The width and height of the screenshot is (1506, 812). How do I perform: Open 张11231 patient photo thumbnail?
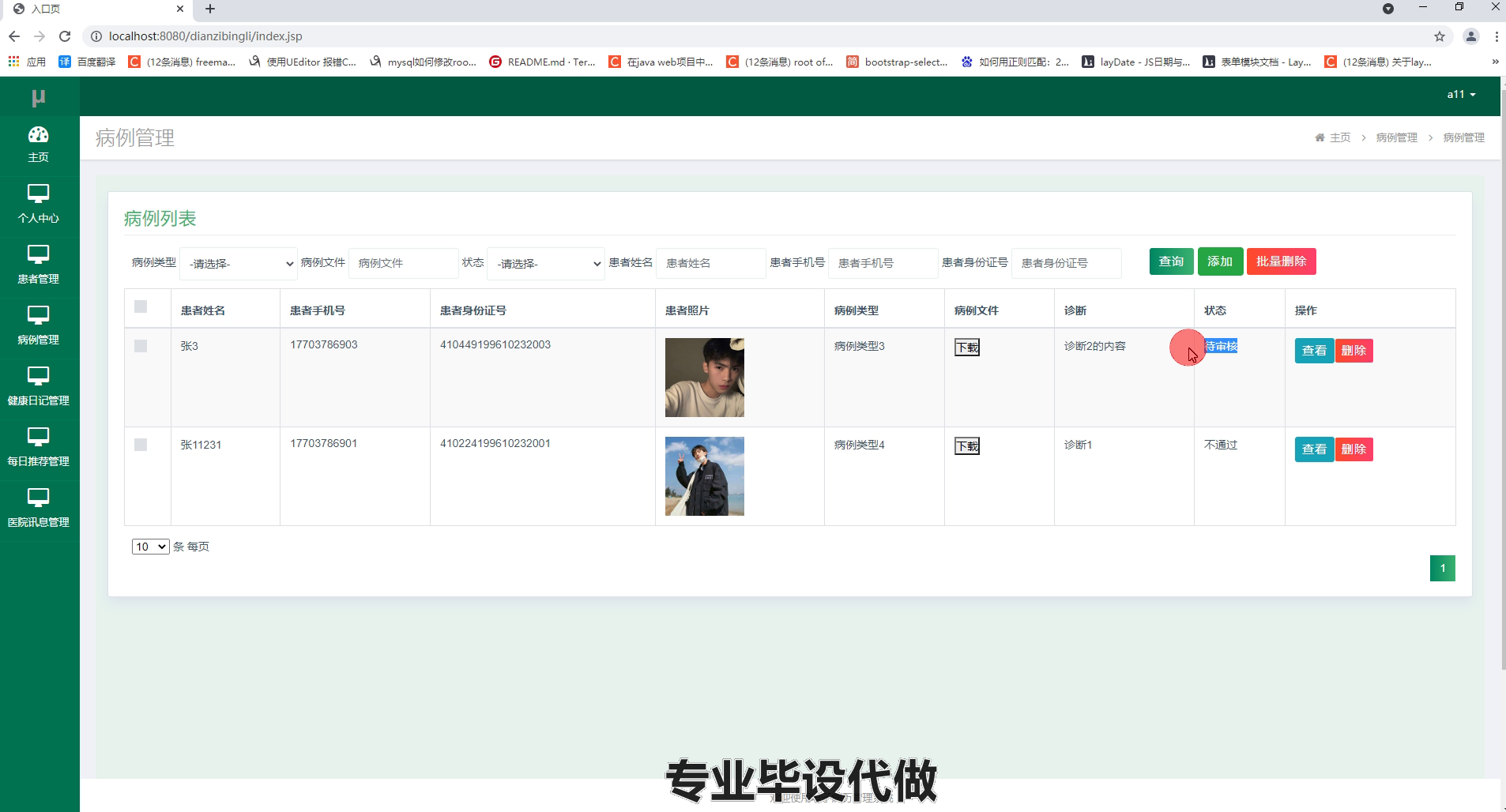tap(704, 476)
